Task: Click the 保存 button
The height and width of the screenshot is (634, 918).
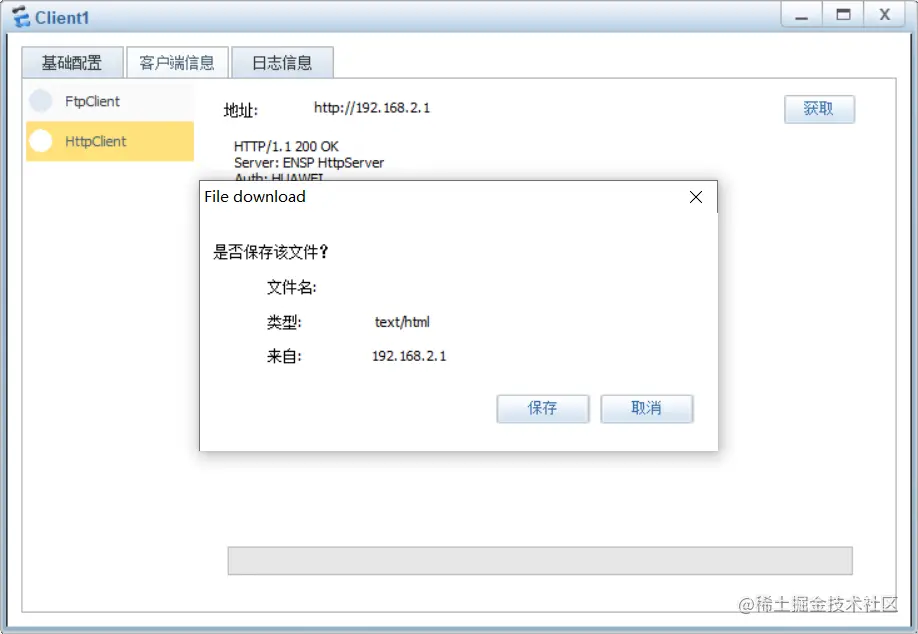Action: (543, 408)
